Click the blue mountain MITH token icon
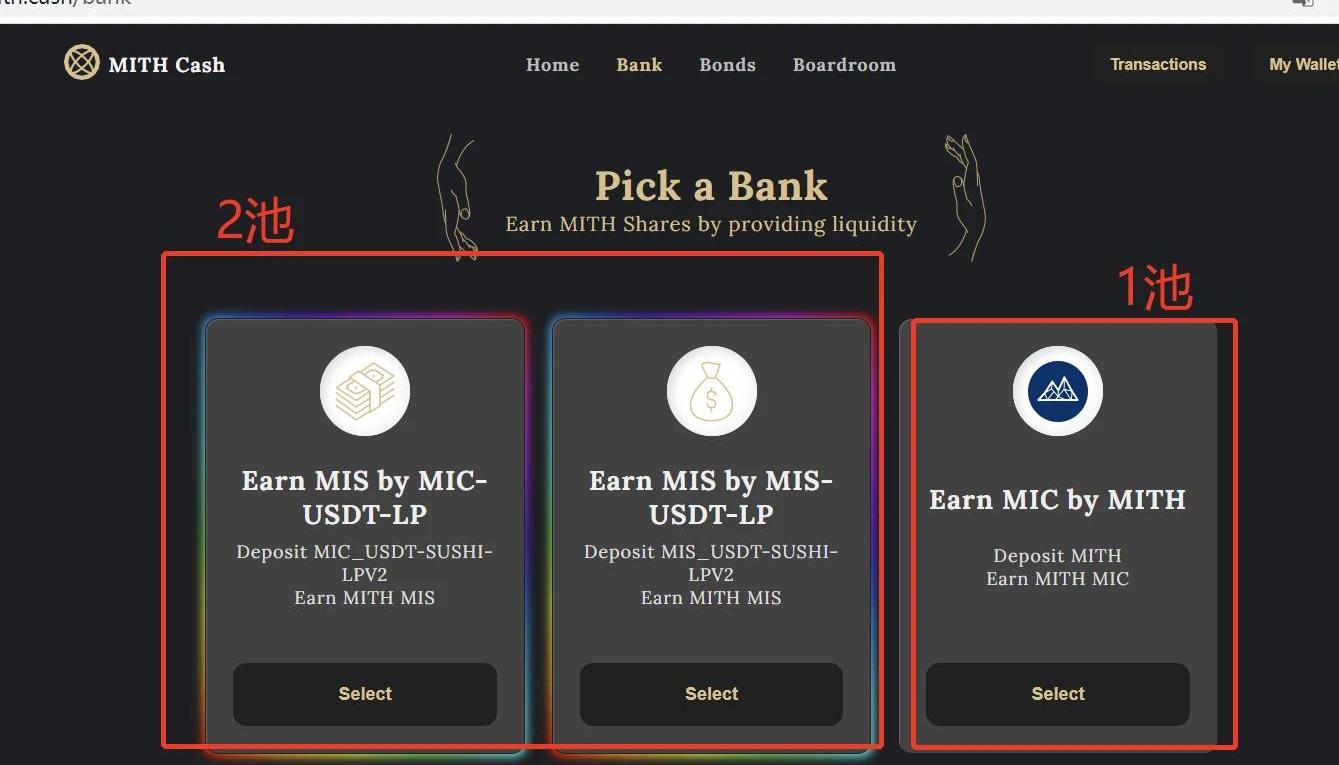Screen dimensions: 1339x765 point(1058,392)
